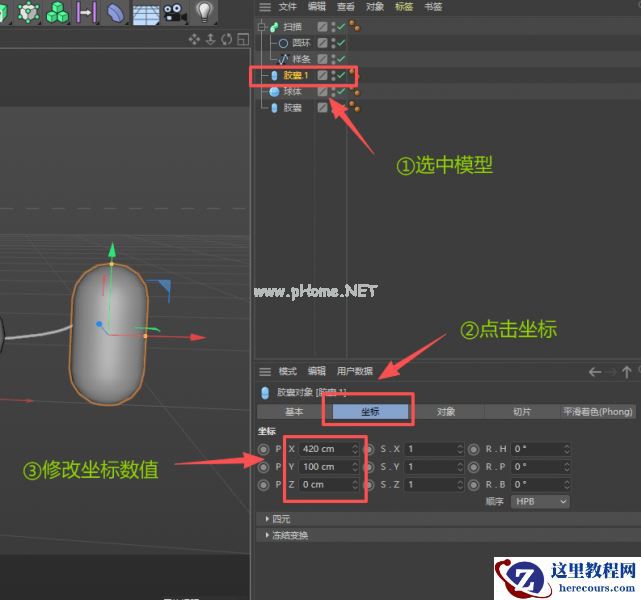
Task: Collapse the 扫描 sweep hierarchy
Action: pyautogui.click(x=262, y=27)
